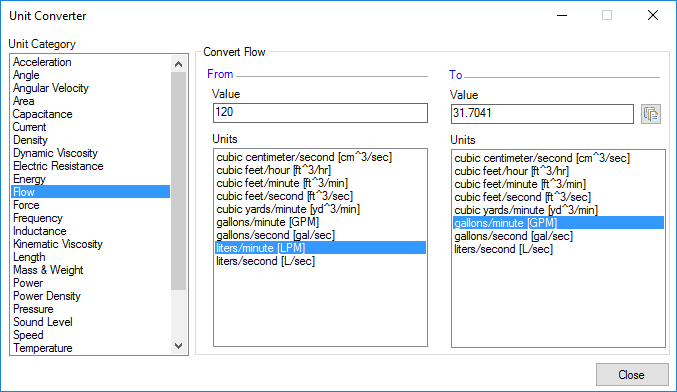Click the category list scrollbar thumb
The image size is (677, 392).
(x=178, y=181)
